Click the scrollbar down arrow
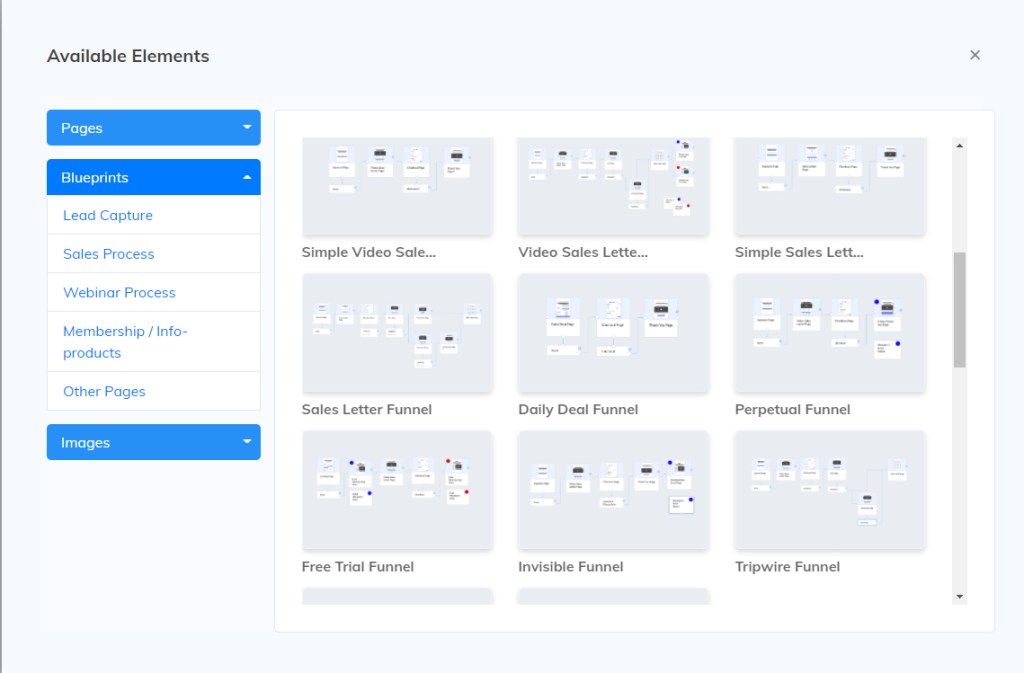Screen dimensions: 1024x673 (960, 597)
